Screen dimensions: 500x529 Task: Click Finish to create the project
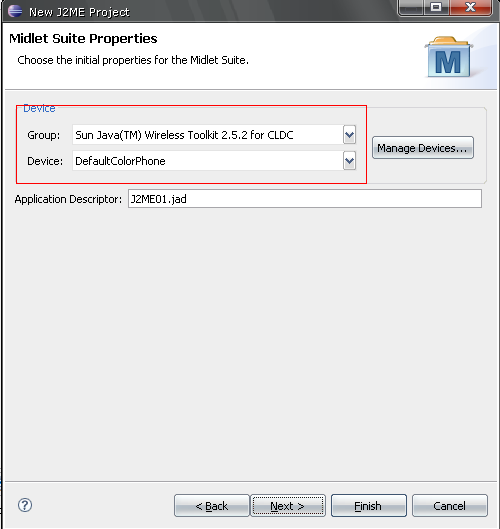[369, 505]
